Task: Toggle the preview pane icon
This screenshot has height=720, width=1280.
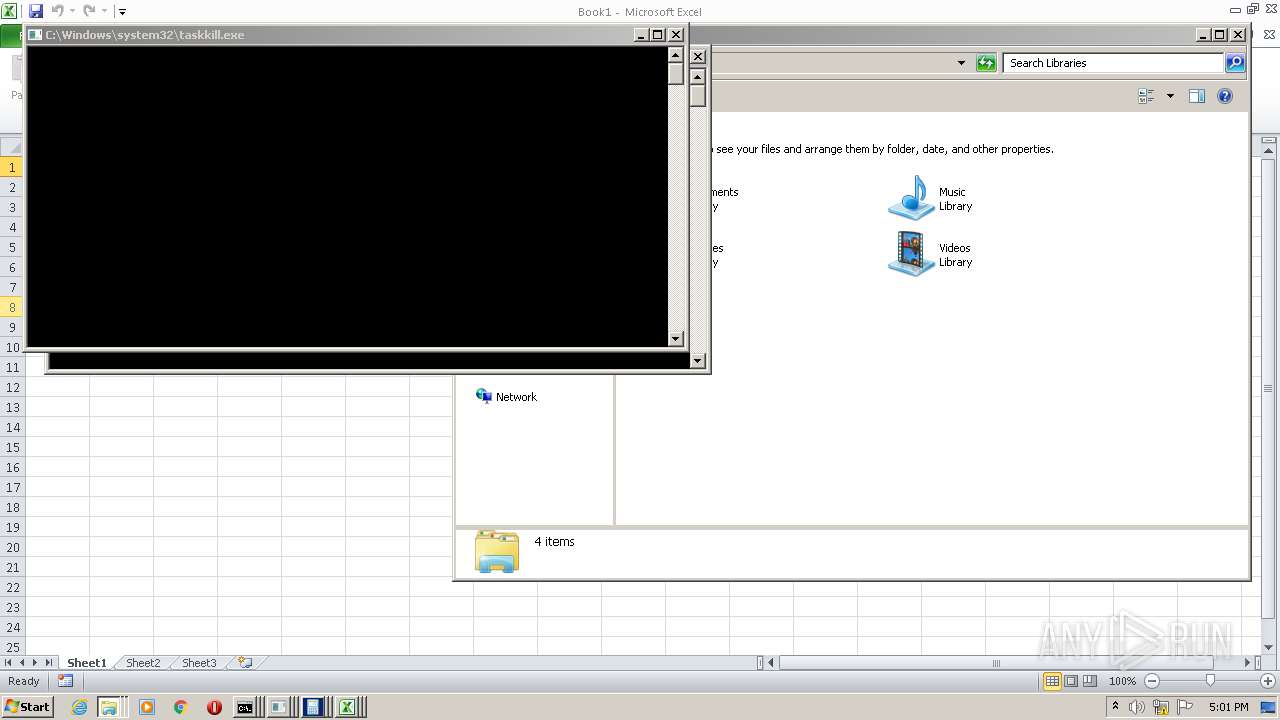Action: point(1196,96)
